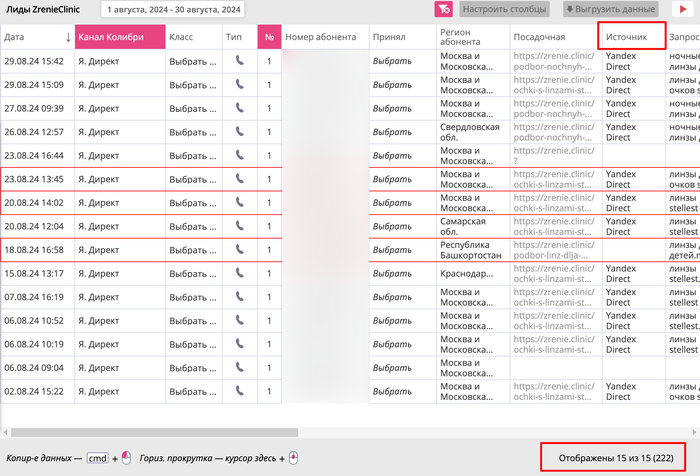Screen dimensions: 700x476
Task: Click phone icon in 27.08.24 09:39 row
Action: (x=240, y=108)
